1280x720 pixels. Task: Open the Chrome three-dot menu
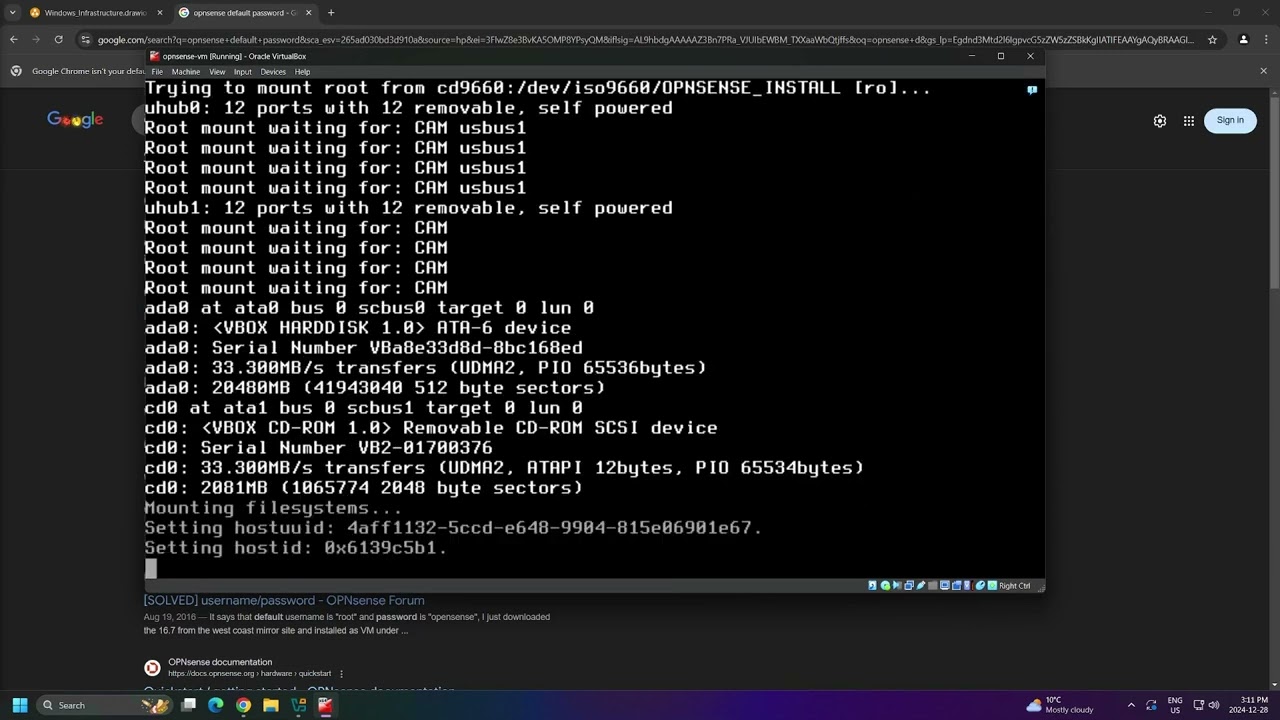pyautogui.click(x=1266, y=40)
